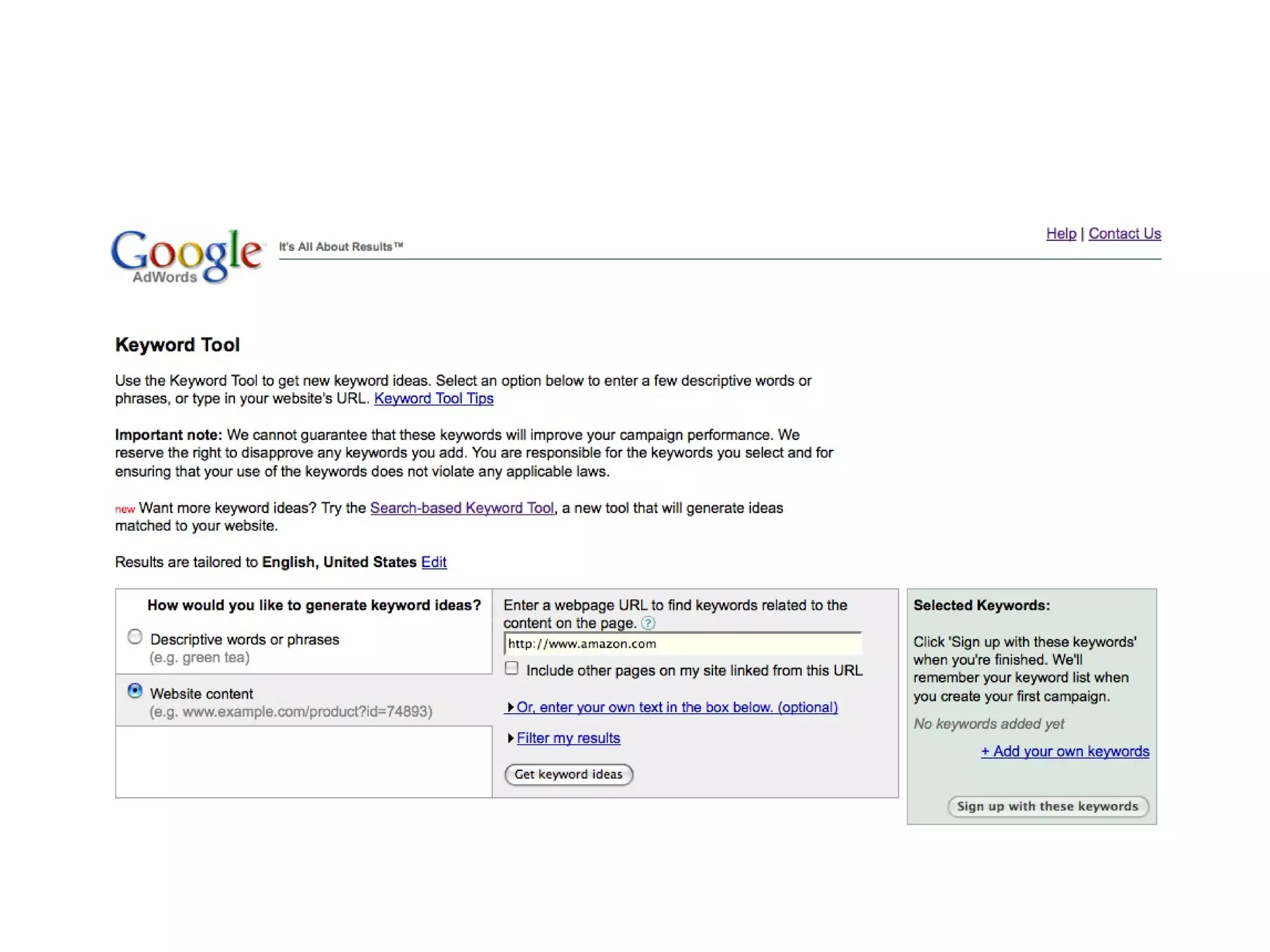Expand the enter your own text section
The image size is (1270, 952).
(677, 707)
